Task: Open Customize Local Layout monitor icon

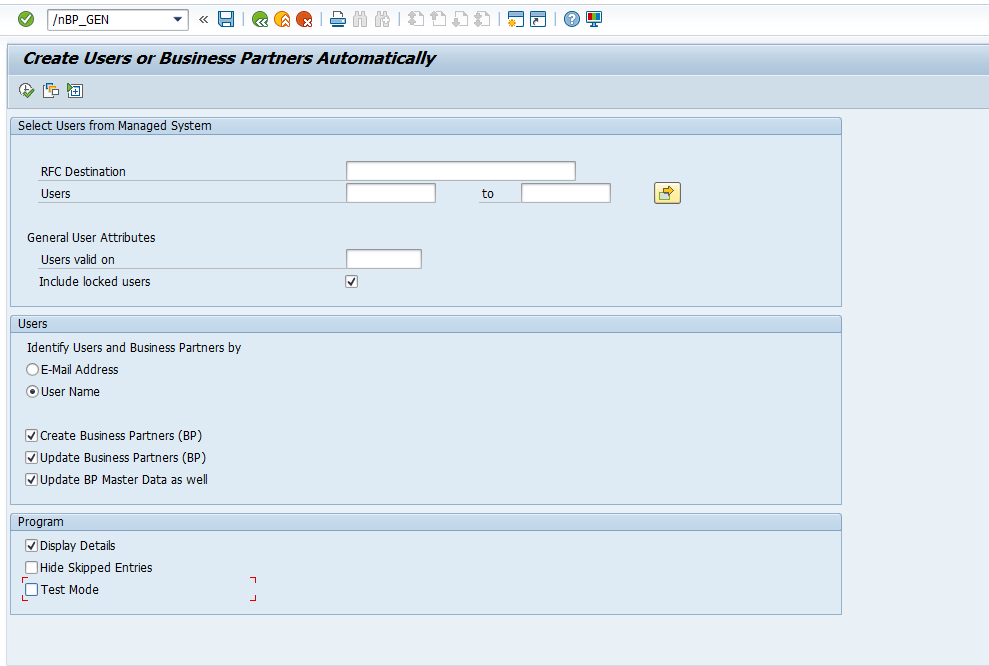Action: [594, 20]
